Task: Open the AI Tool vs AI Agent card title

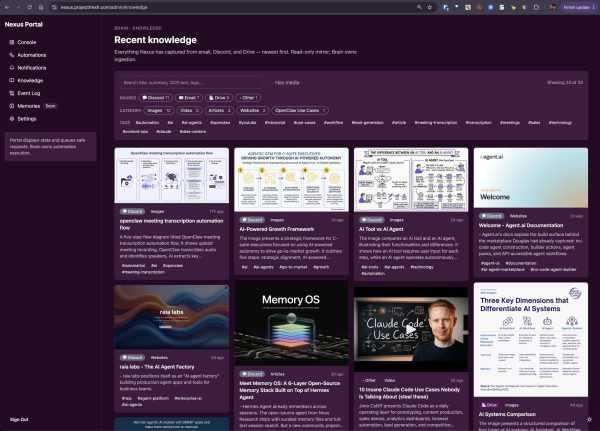Action: click(x=381, y=229)
